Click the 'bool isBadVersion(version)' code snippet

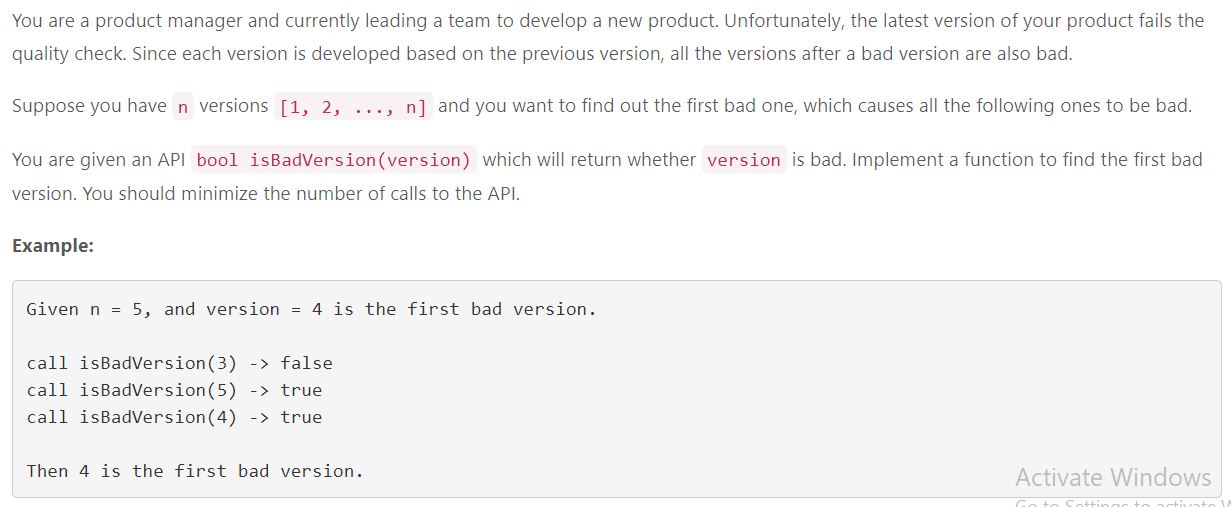point(334,160)
